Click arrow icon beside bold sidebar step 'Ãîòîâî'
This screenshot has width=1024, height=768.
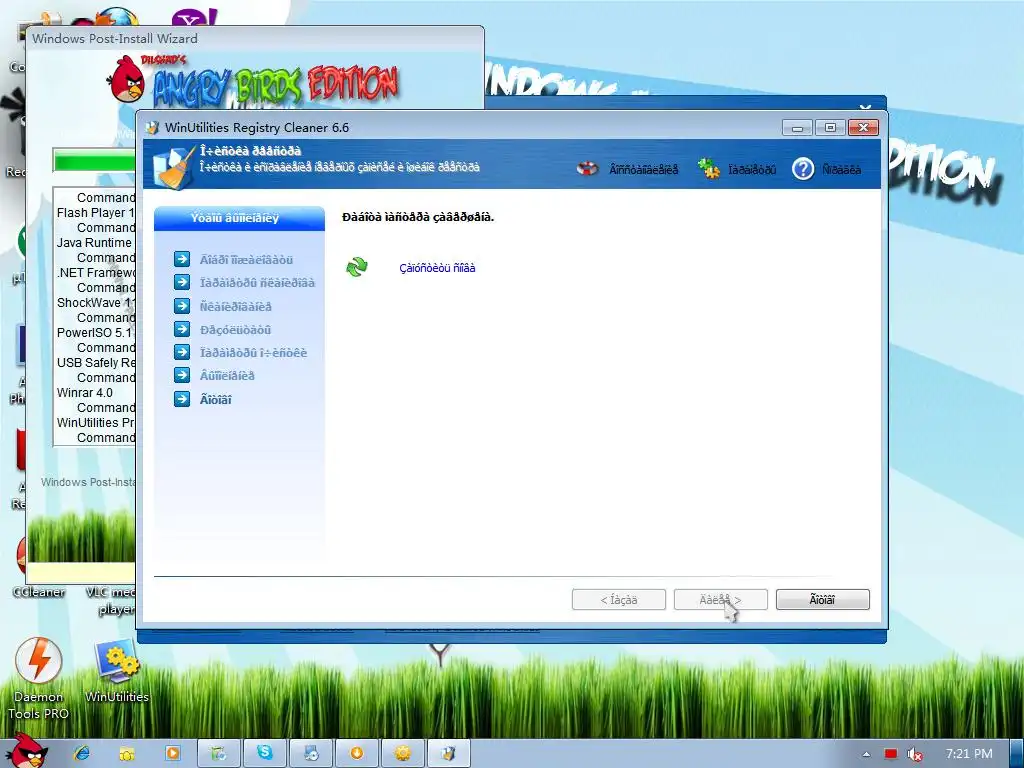tap(182, 398)
